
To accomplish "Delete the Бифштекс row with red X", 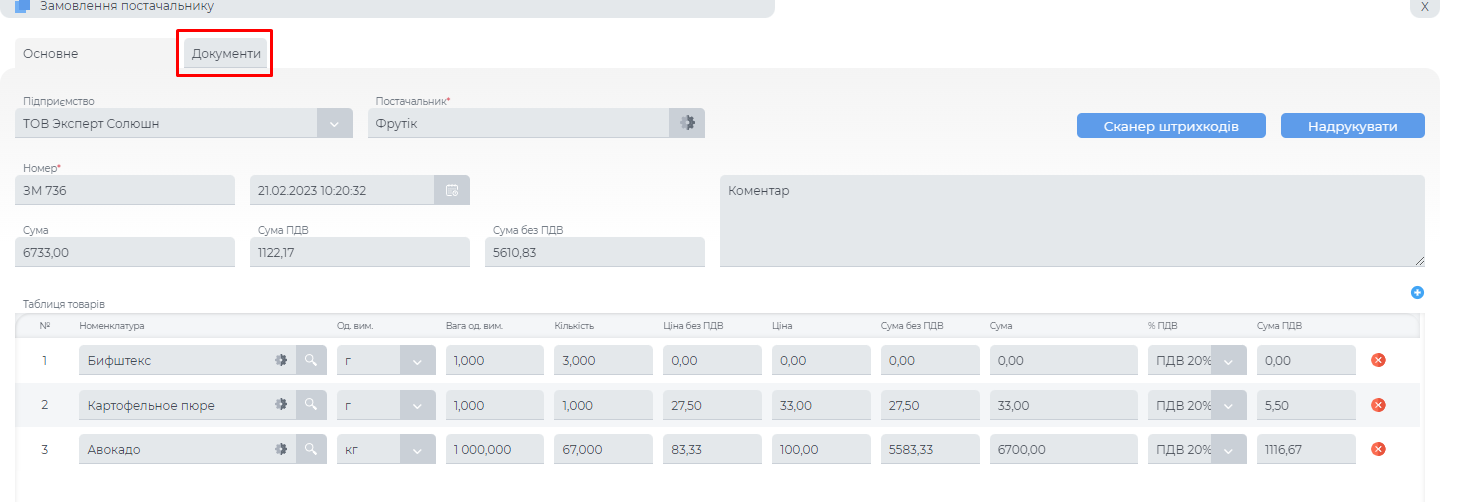I will coord(1378,360).
